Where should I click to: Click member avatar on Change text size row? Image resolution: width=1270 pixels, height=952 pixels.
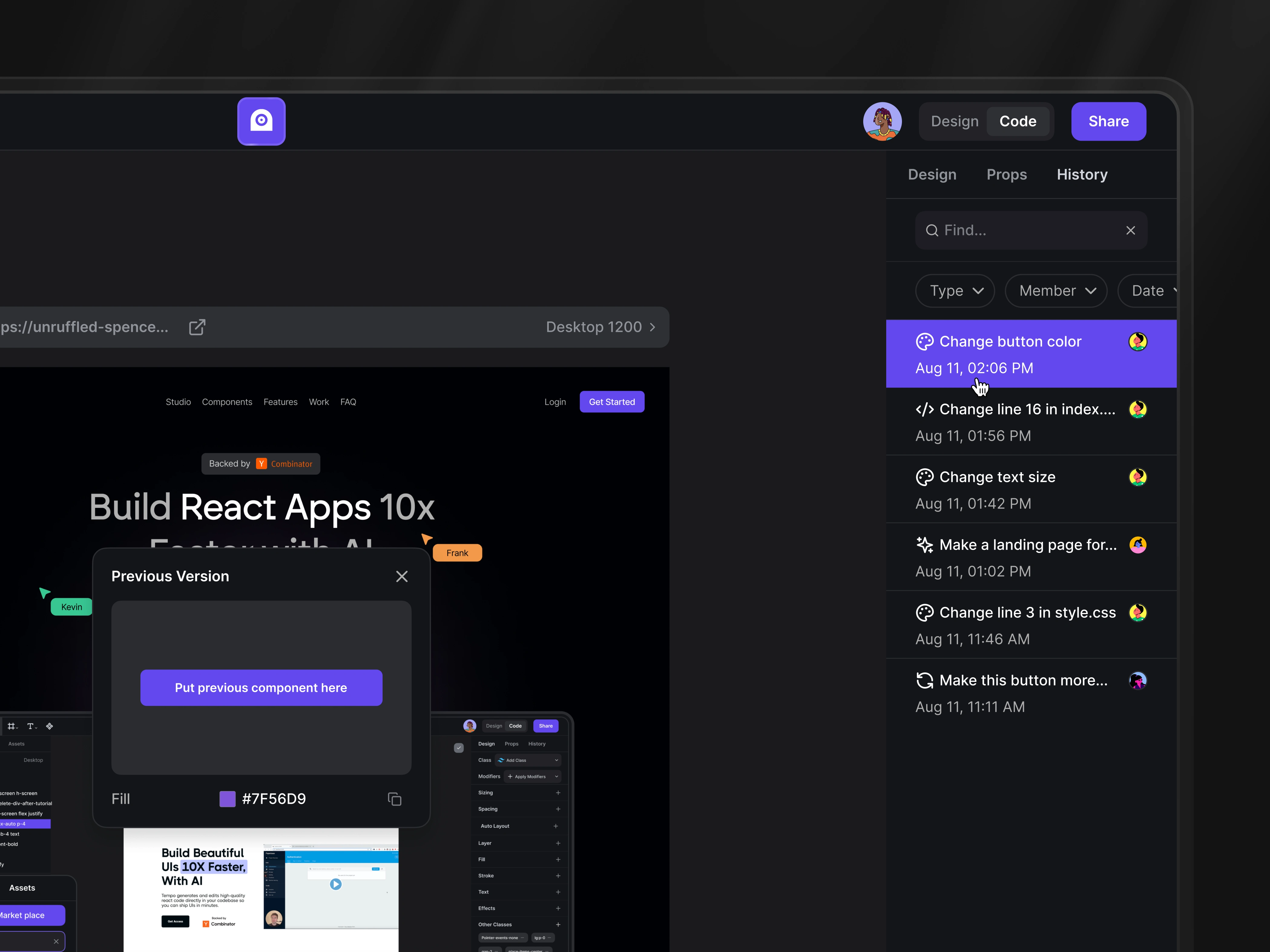click(1137, 477)
